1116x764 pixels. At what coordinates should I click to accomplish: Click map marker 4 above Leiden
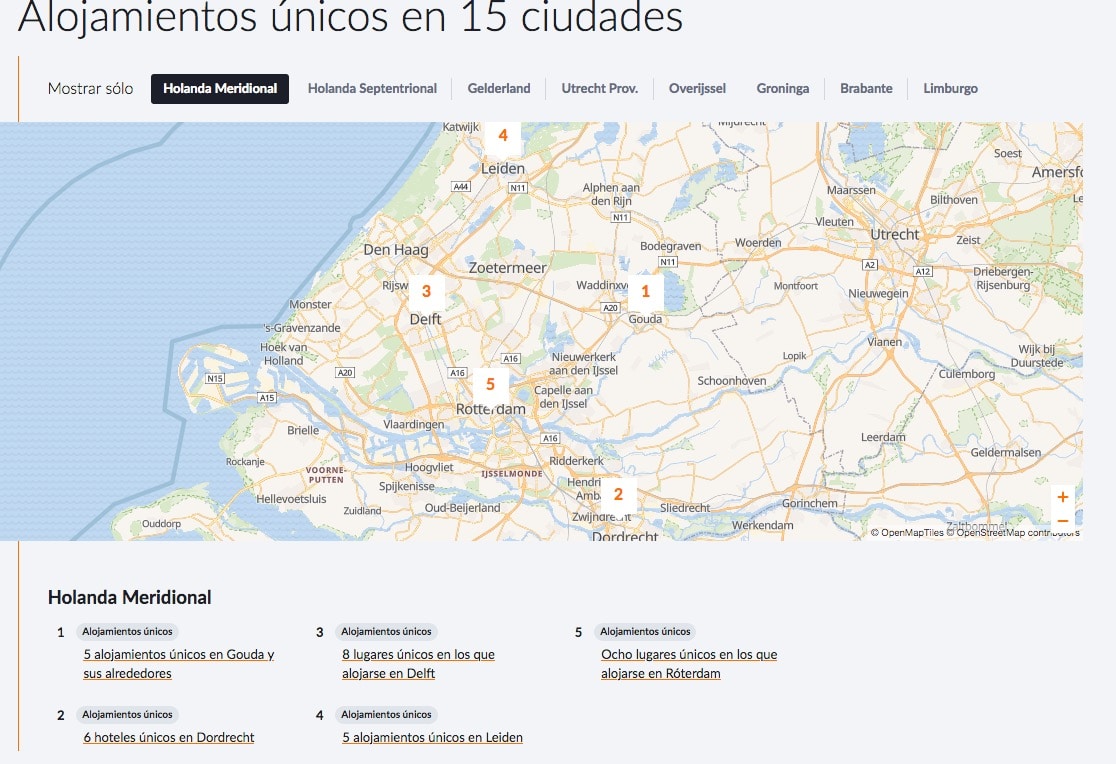(503, 137)
